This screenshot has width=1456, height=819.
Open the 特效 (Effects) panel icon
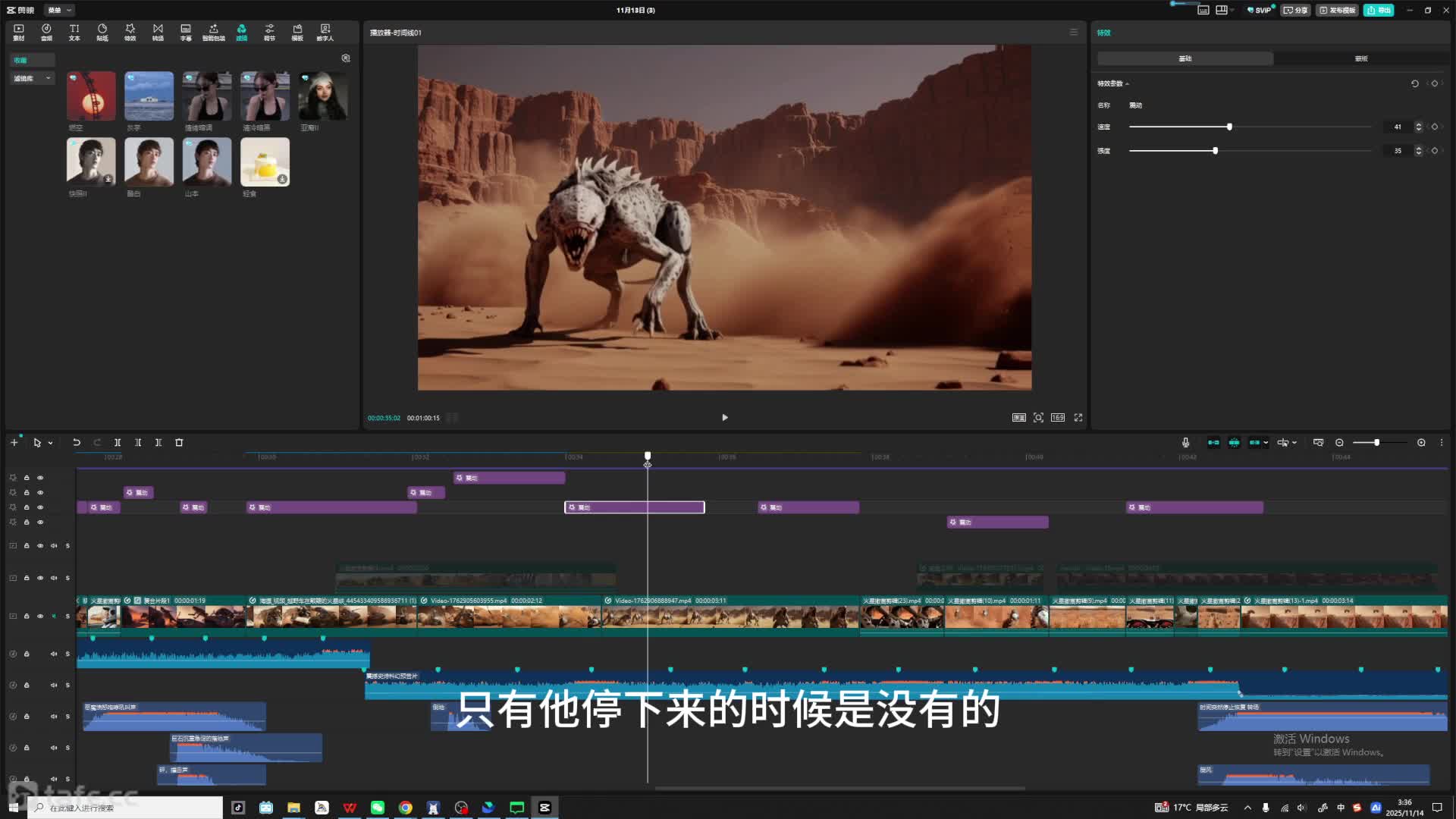point(130,32)
